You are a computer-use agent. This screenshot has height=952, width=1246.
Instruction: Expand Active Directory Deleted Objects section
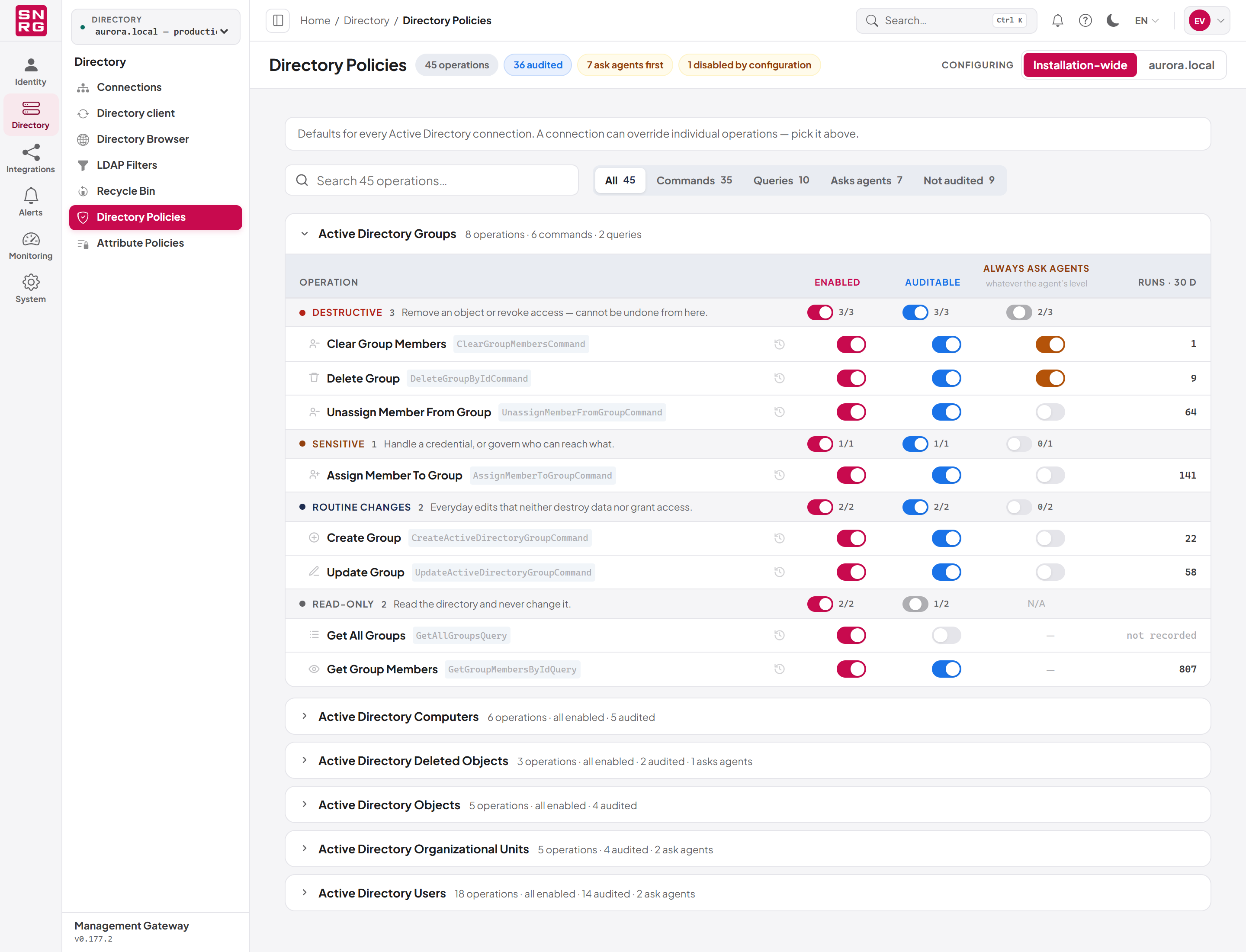coord(747,760)
